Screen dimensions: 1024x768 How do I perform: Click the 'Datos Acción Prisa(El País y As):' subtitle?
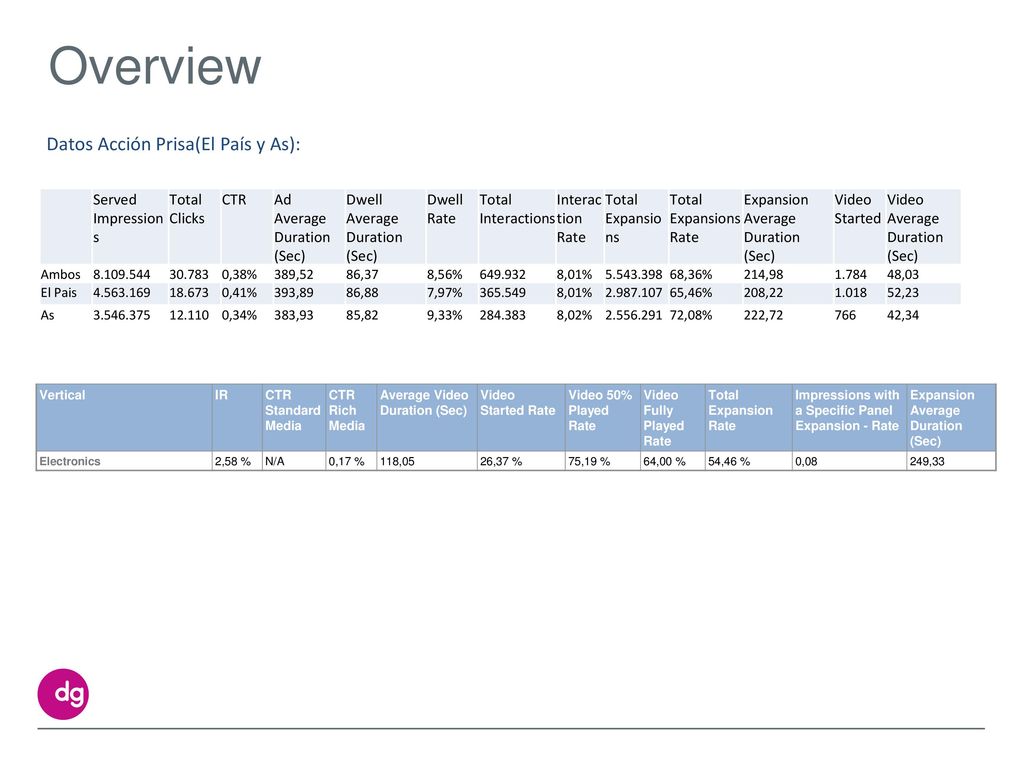(173, 144)
